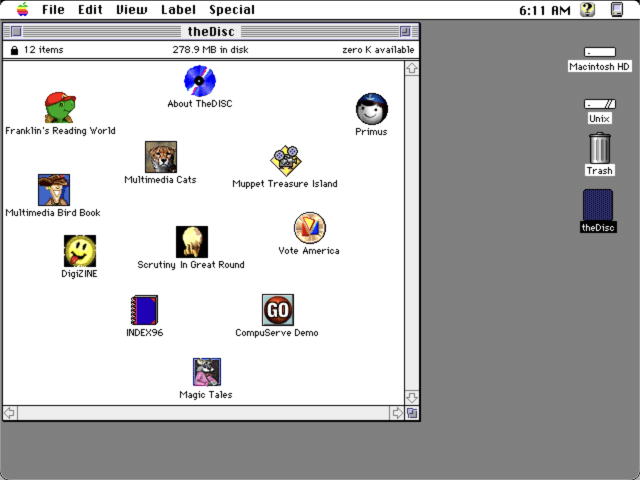Image resolution: width=640 pixels, height=480 pixels.
Task: Open the Apple menu
Action: [23, 9]
